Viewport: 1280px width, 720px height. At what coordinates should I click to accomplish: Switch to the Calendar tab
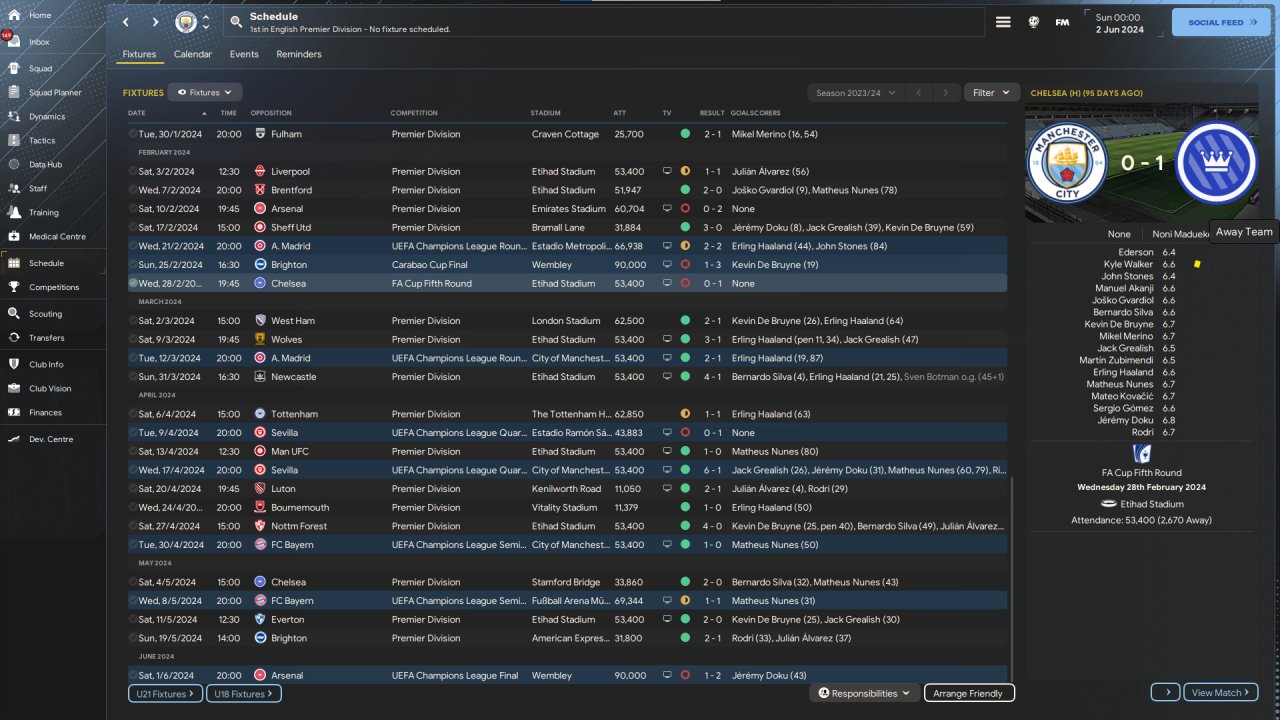(x=193, y=54)
